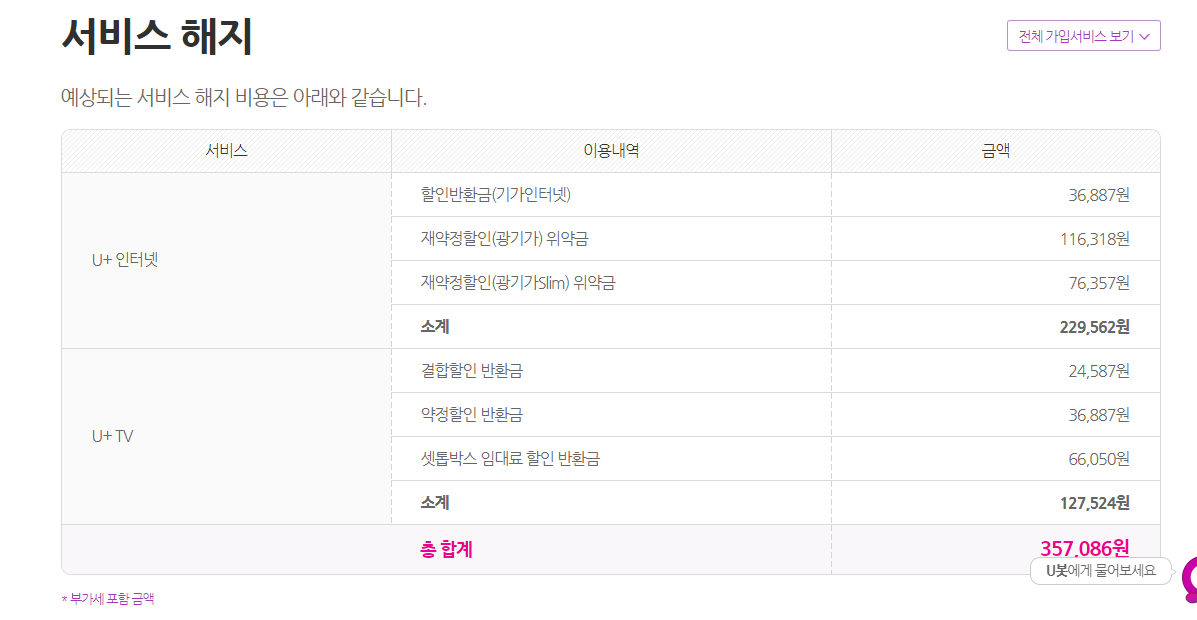
Task: Click the 357,086원 grand total amount
Action: pyautogui.click(x=1084, y=548)
